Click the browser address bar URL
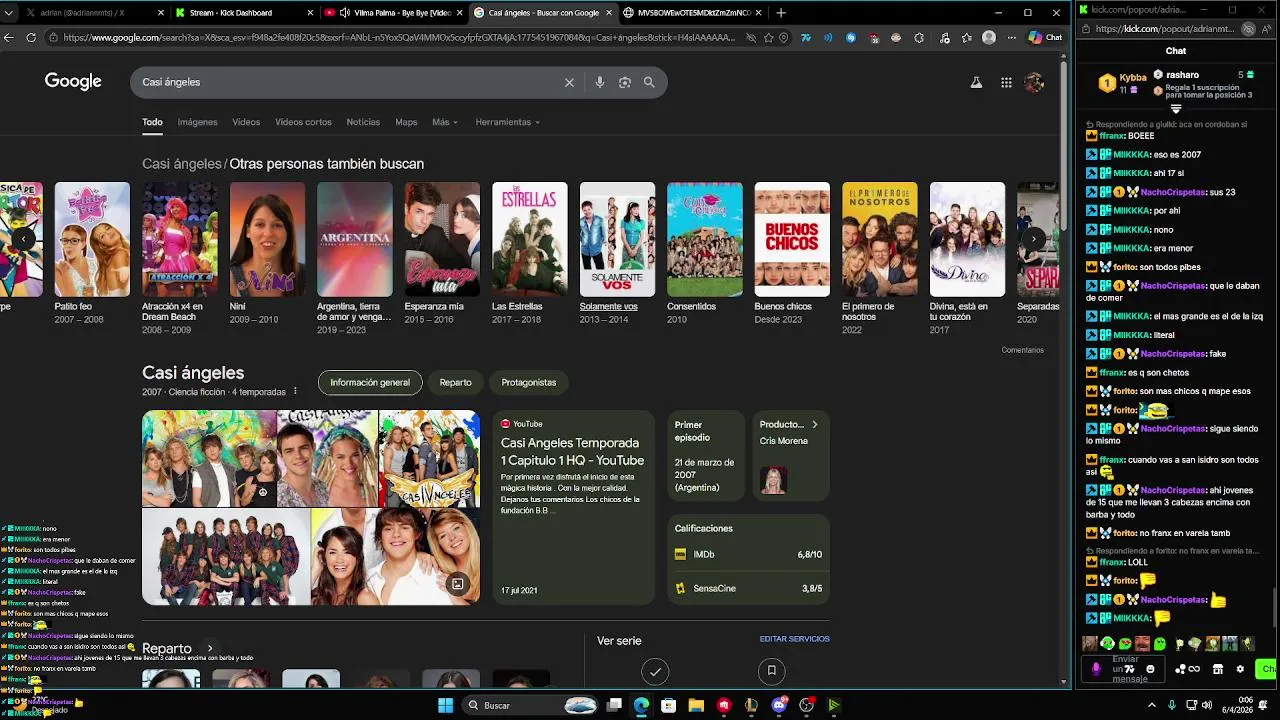Image resolution: width=1280 pixels, height=720 pixels. coord(400,38)
